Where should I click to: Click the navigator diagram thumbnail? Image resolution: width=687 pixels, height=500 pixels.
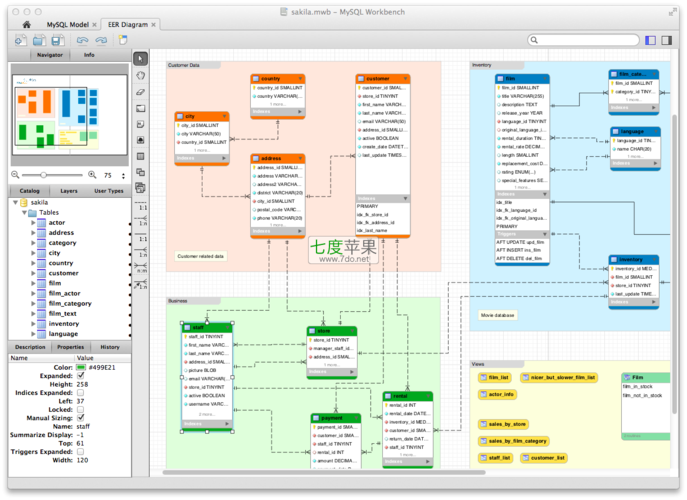pyautogui.click(x=70, y=115)
